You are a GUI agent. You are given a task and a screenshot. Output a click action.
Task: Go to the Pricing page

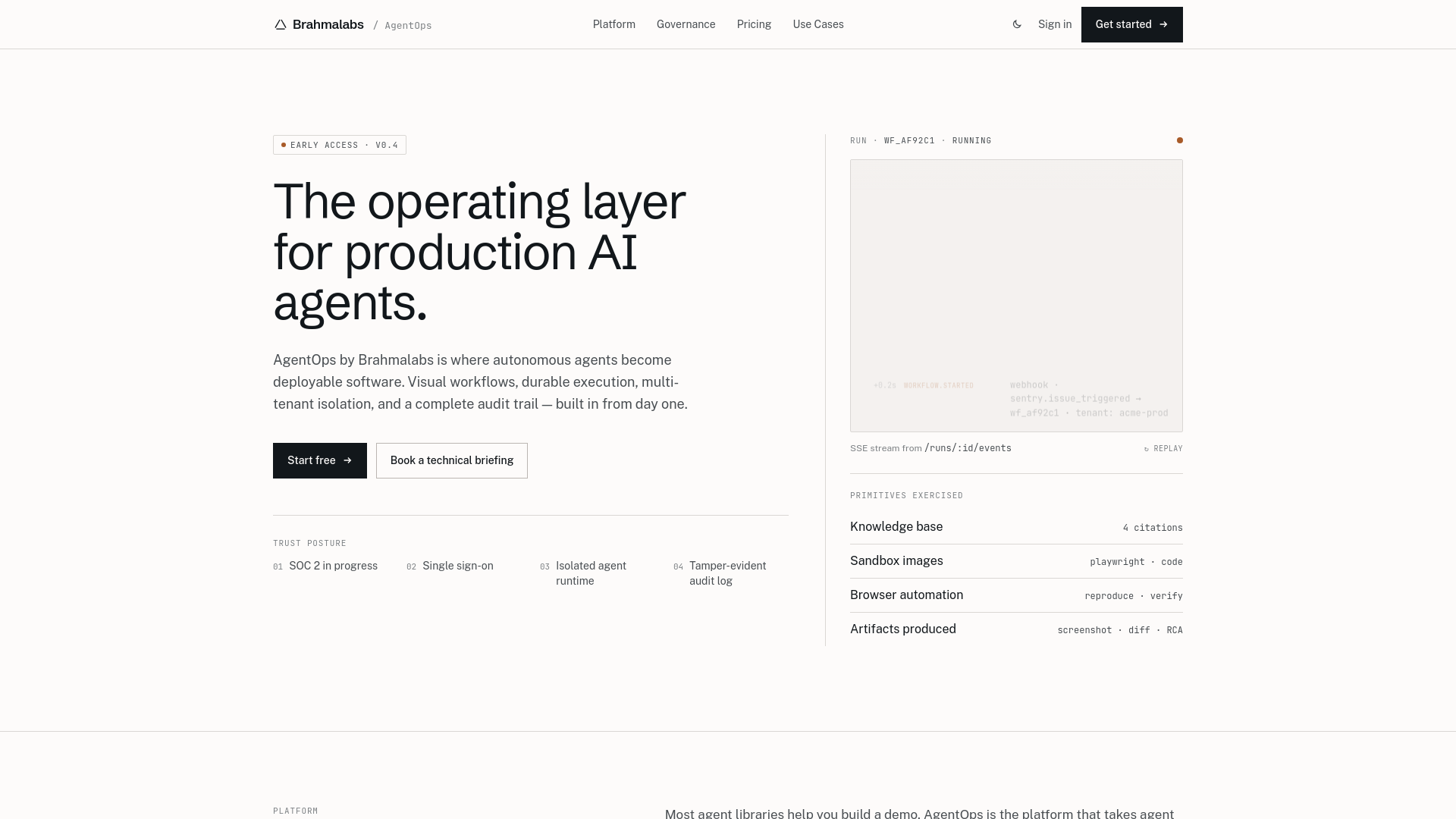[x=754, y=24]
